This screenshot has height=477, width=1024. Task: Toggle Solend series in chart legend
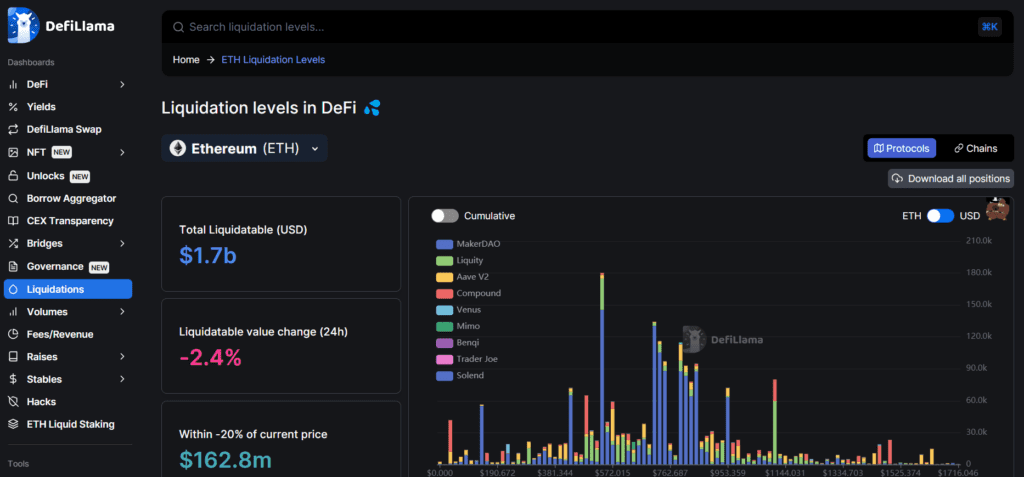click(x=460, y=376)
